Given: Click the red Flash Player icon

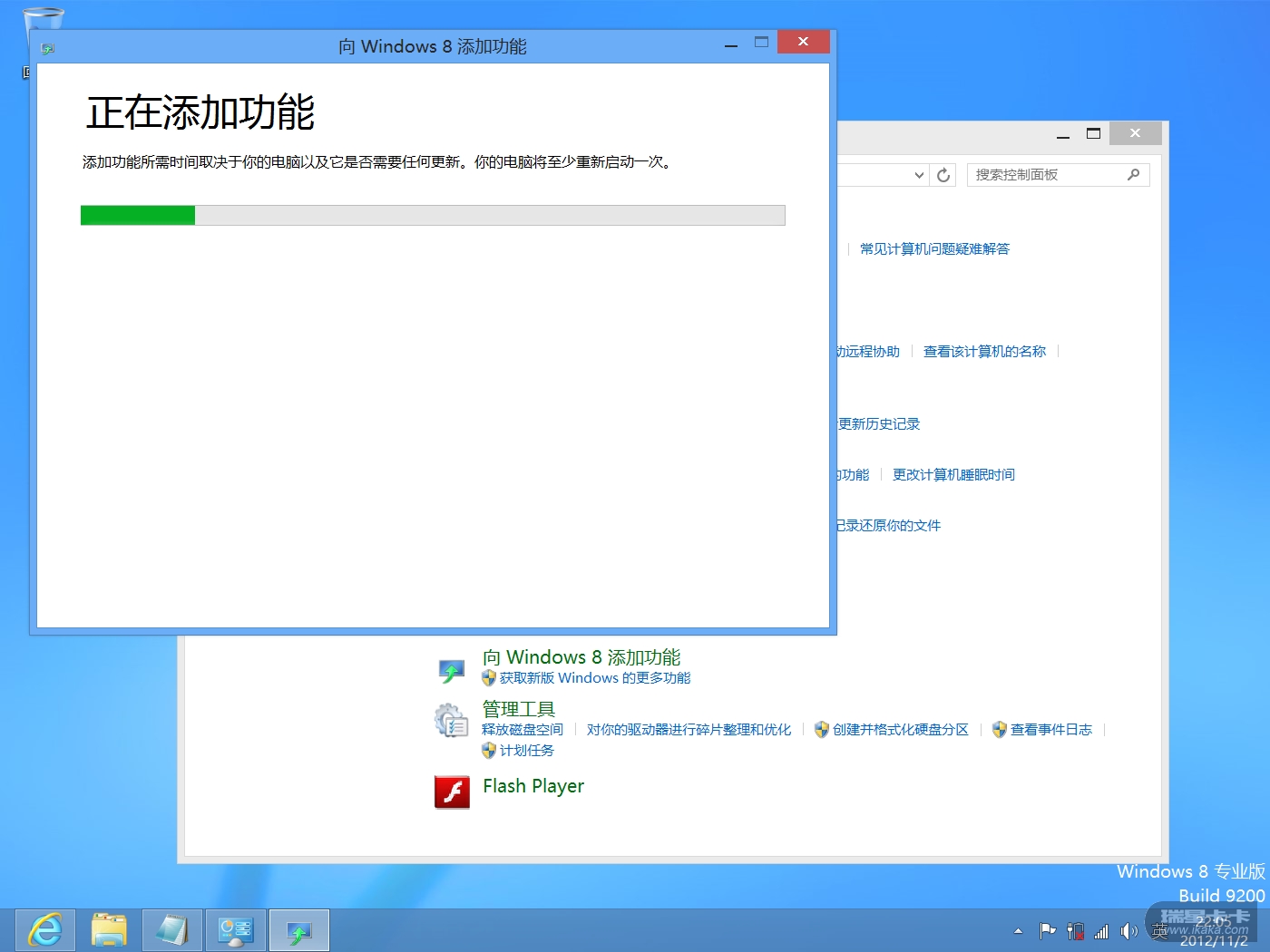Looking at the screenshot, I should click(452, 792).
